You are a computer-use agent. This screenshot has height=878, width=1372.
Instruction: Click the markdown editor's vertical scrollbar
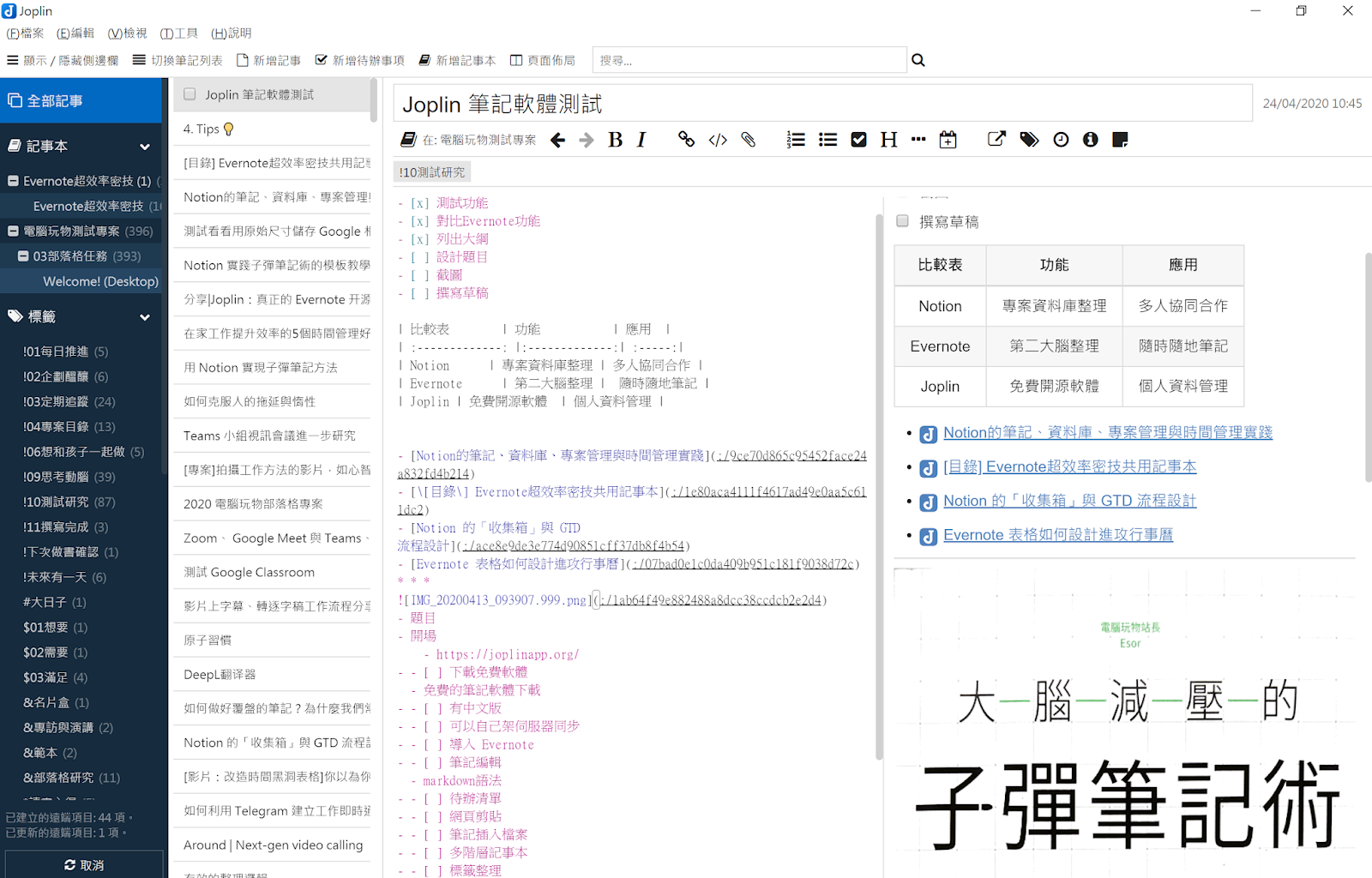tap(878, 486)
